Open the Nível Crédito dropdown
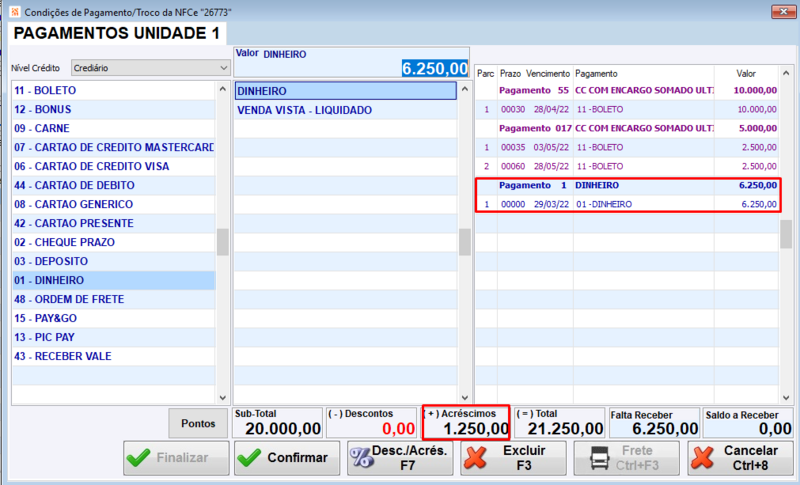 coord(151,68)
